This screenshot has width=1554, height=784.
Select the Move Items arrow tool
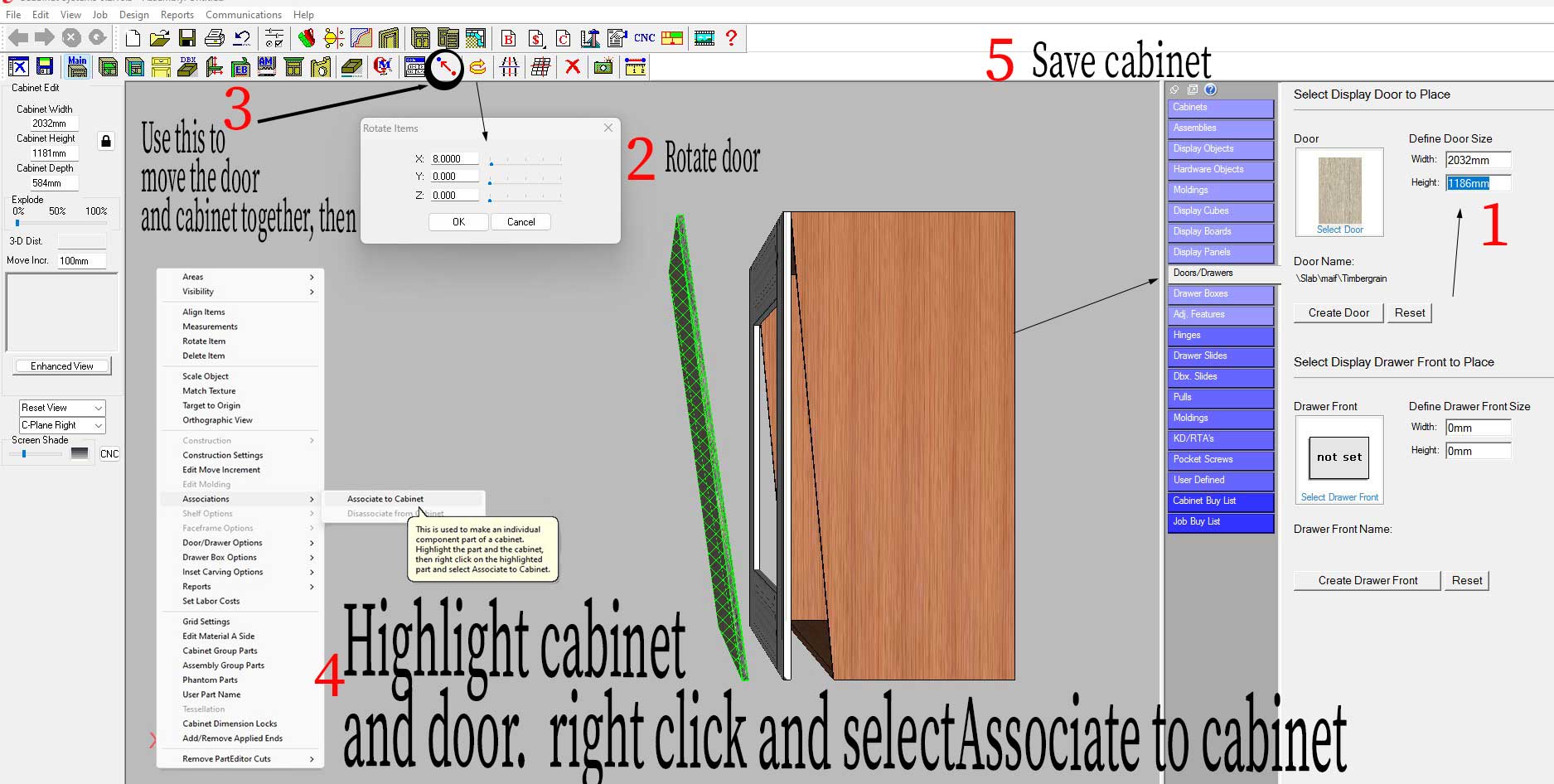click(x=446, y=67)
